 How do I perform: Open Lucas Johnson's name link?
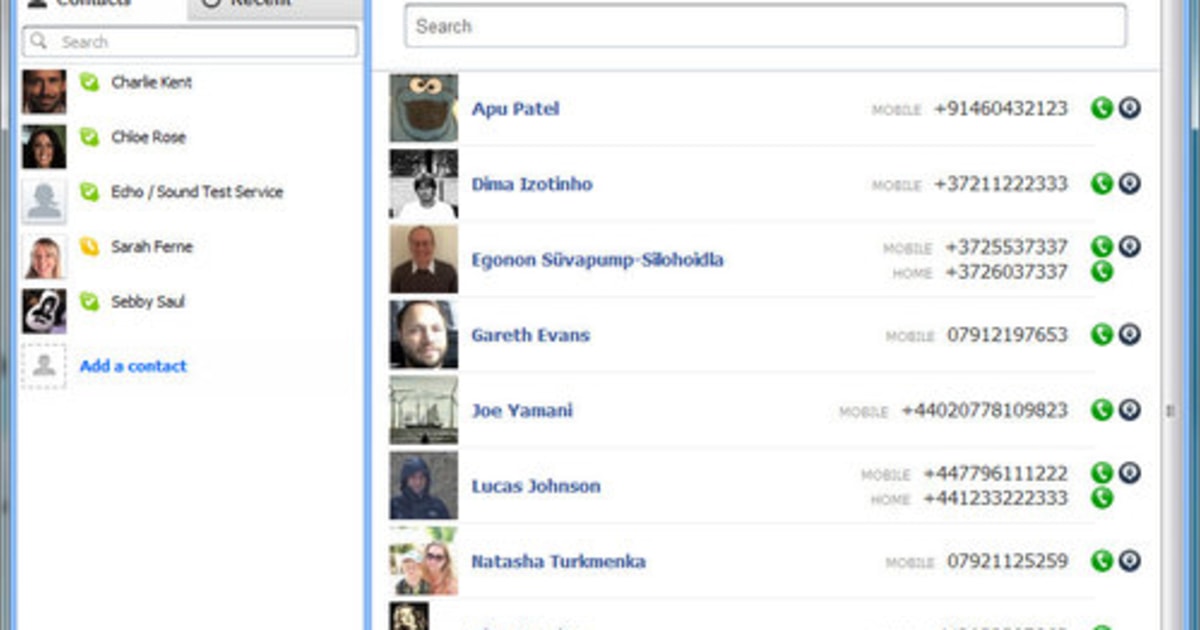[536, 486]
